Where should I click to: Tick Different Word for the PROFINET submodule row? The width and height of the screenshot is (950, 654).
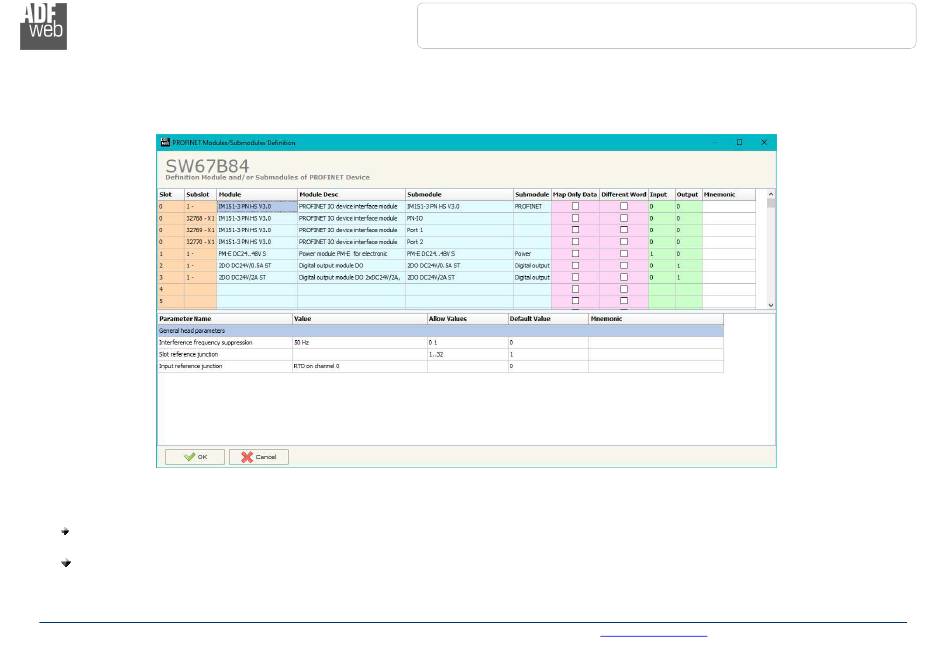click(623, 206)
